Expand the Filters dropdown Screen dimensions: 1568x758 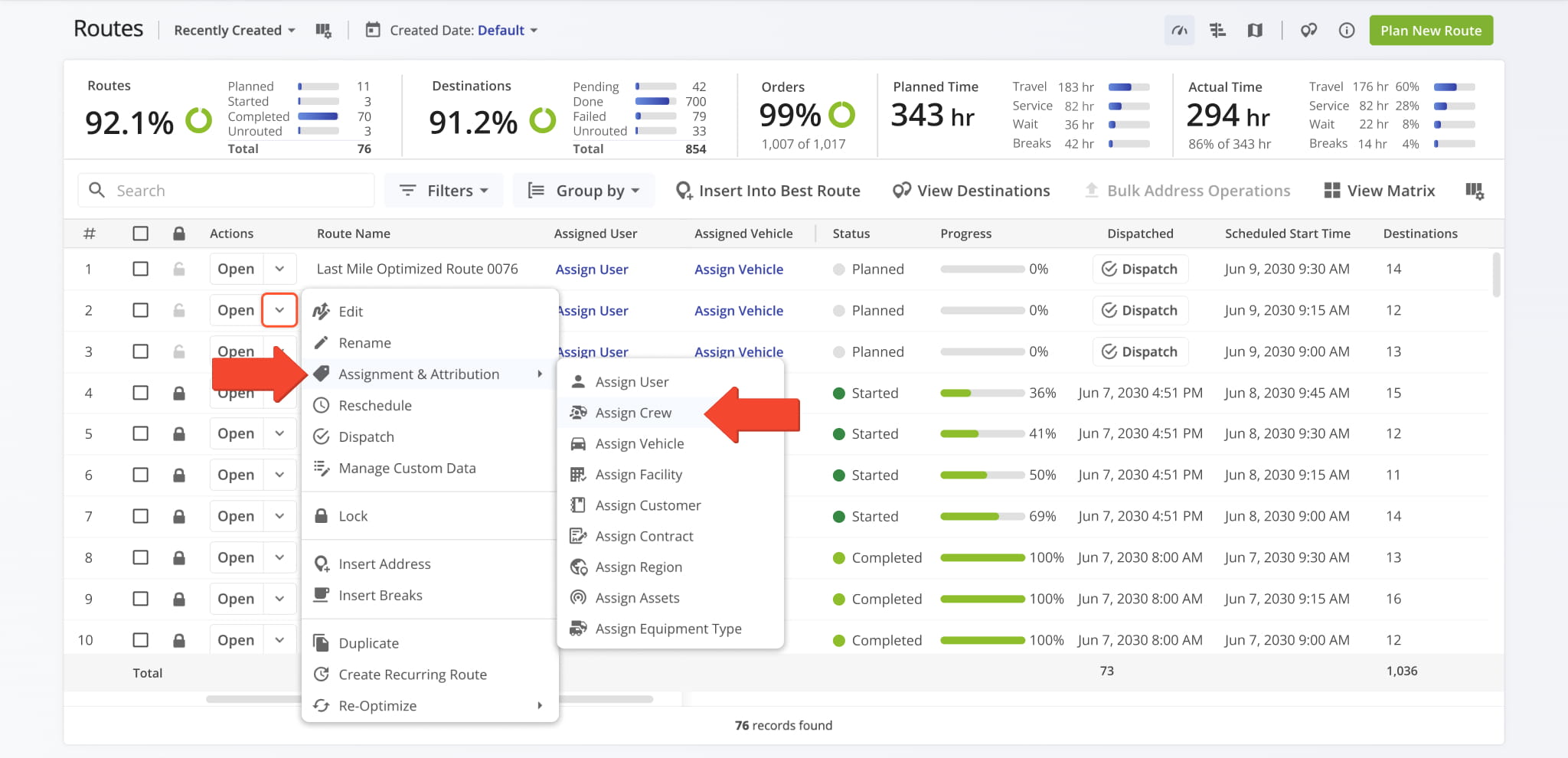tap(443, 191)
